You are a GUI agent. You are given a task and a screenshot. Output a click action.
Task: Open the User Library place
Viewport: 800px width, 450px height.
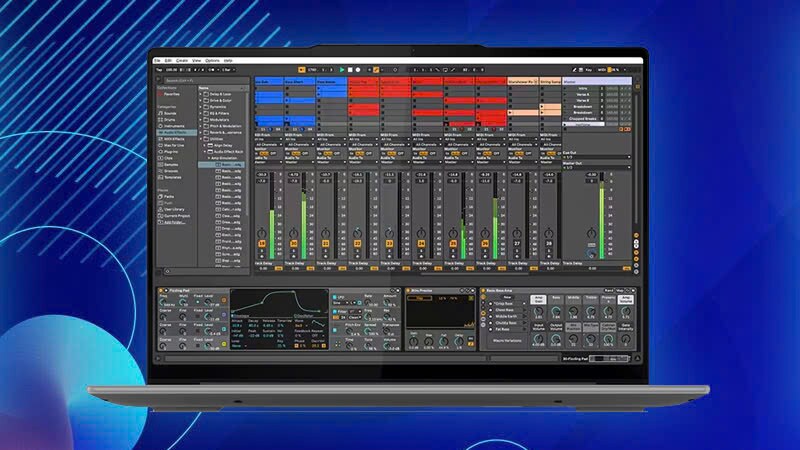[x=172, y=209]
